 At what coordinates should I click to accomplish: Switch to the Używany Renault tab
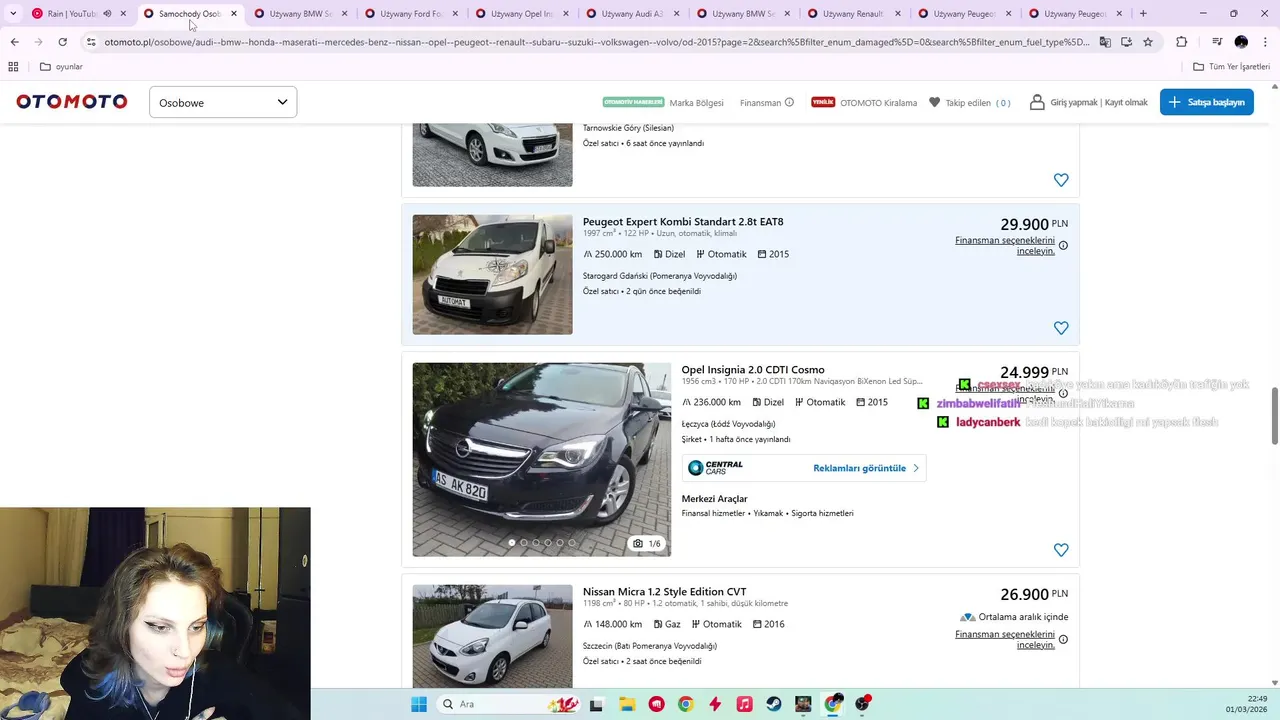coord(853,14)
